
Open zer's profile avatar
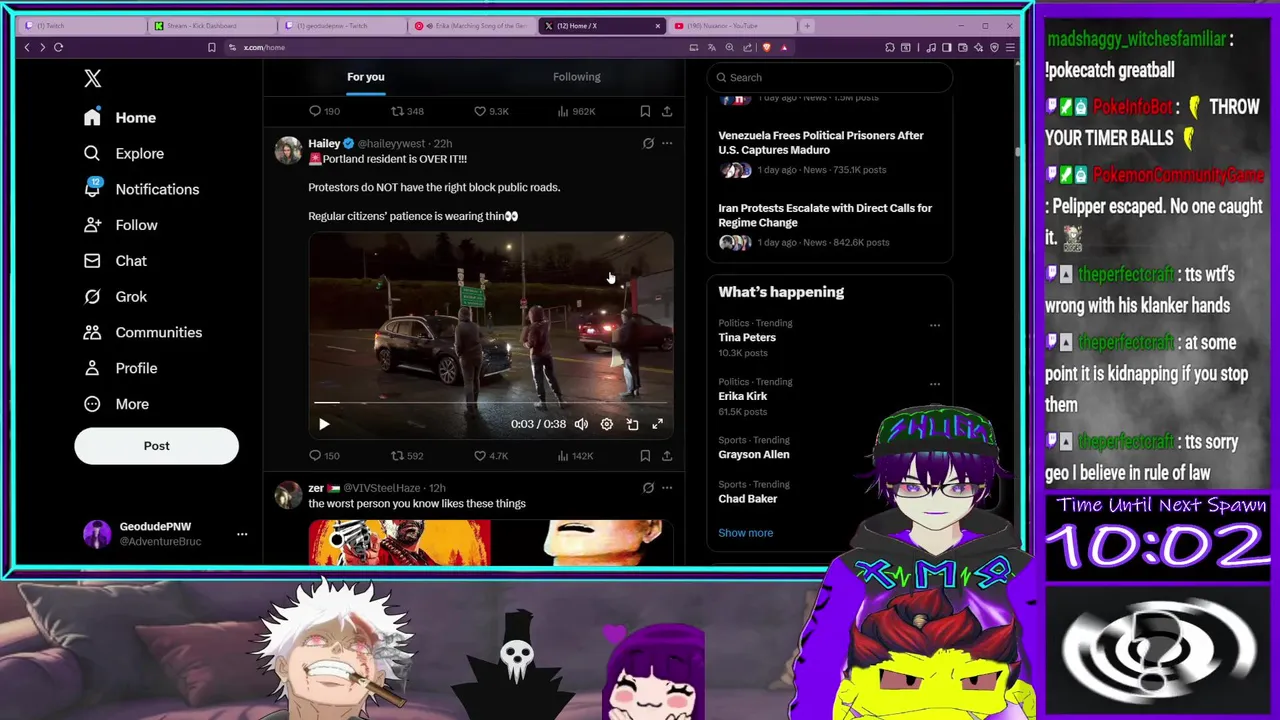coord(288,496)
